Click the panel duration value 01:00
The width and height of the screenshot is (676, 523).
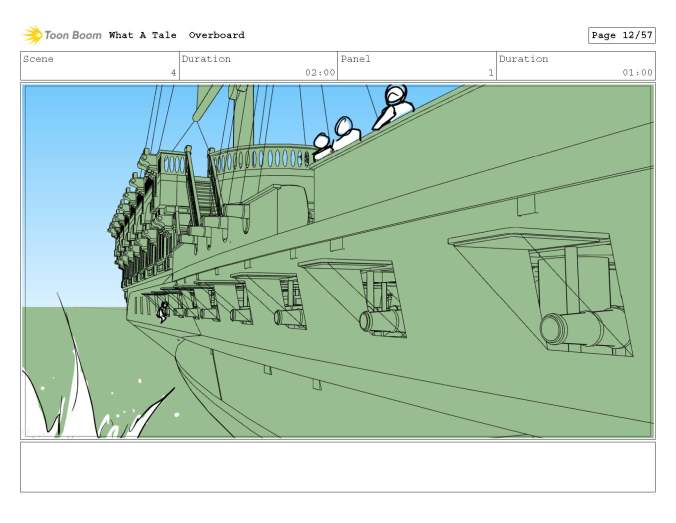(x=637, y=72)
